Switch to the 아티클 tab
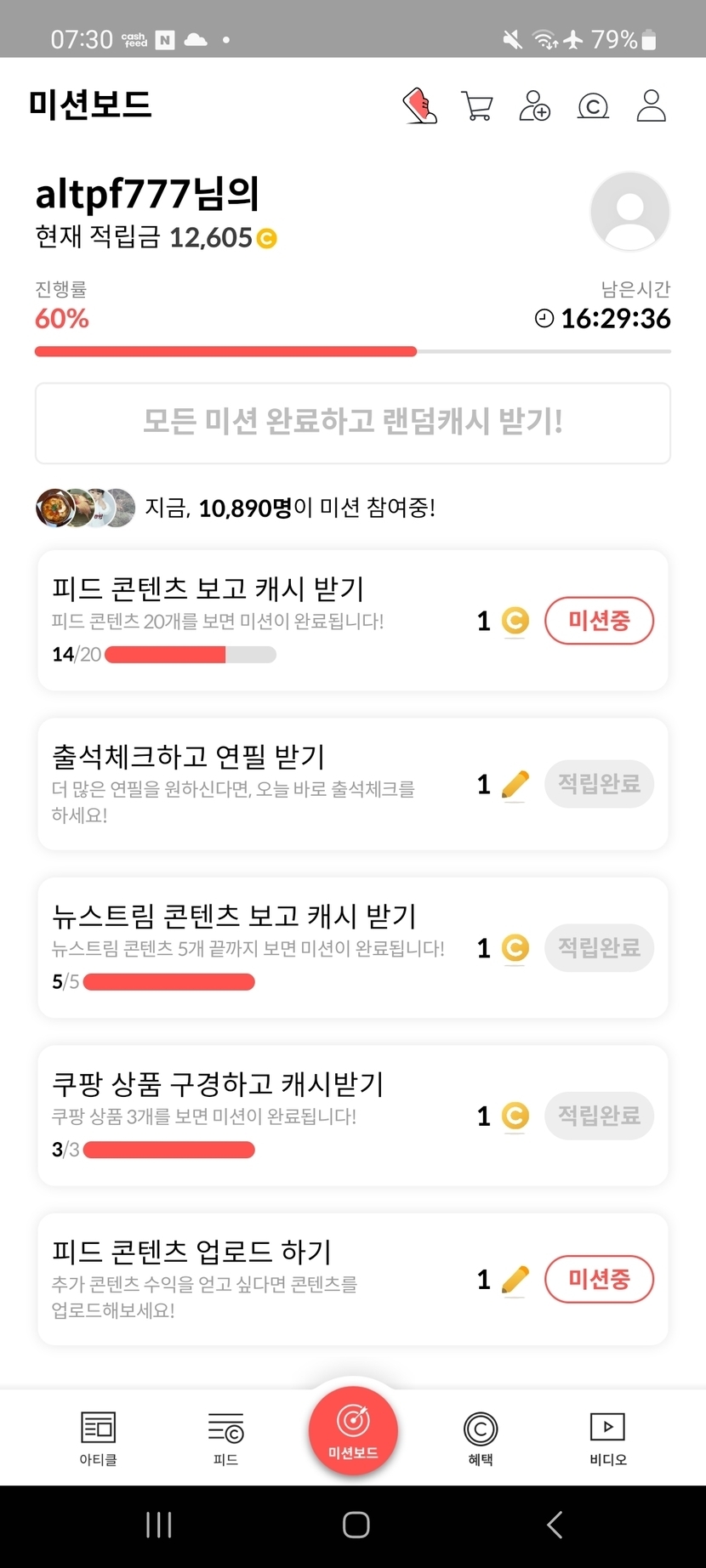Screen dimensions: 706x1568 tap(98, 1438)
